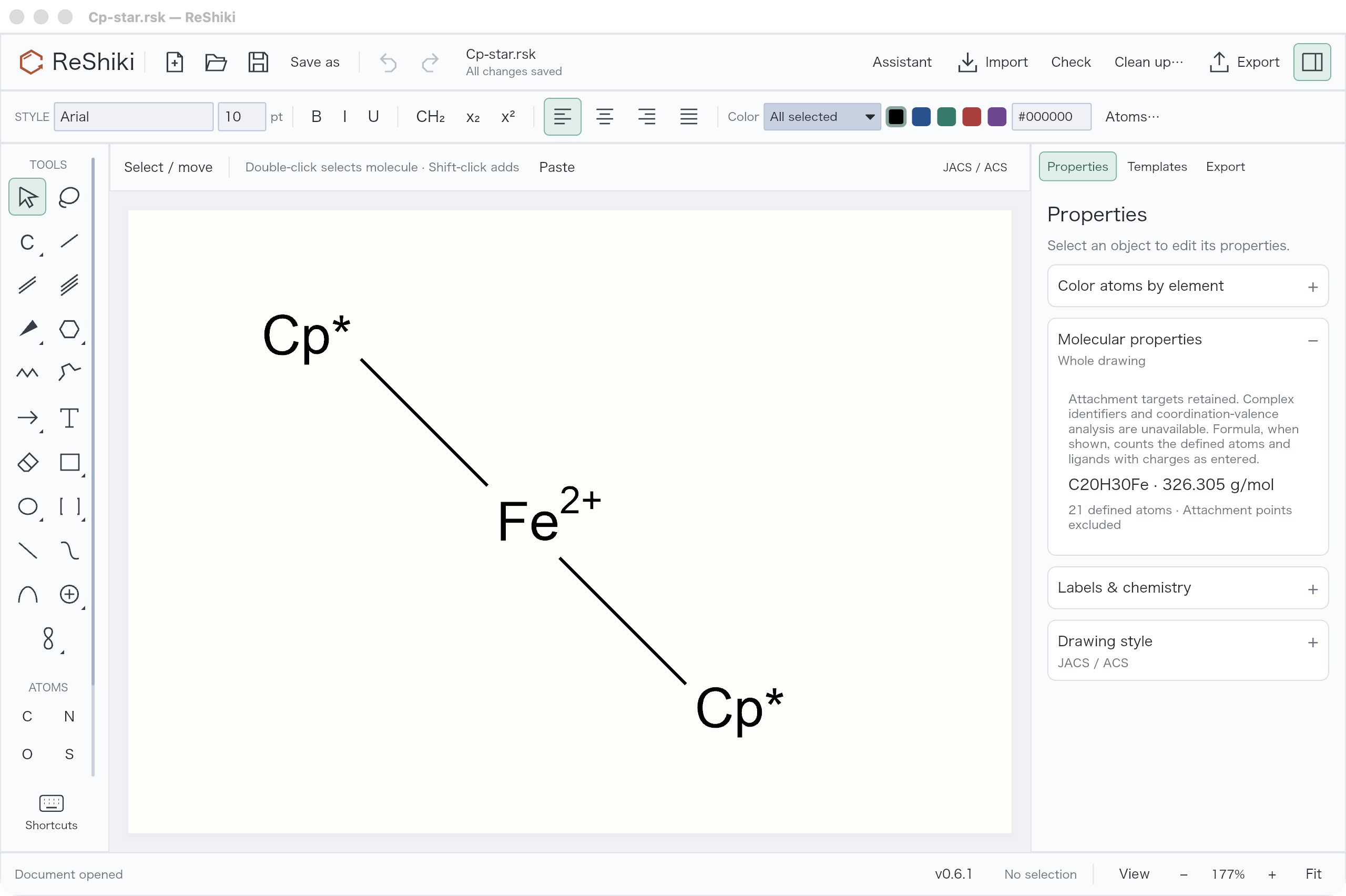1346x896 pixels.
Task: Save the document with disk icon
Action: pos(258,62)
